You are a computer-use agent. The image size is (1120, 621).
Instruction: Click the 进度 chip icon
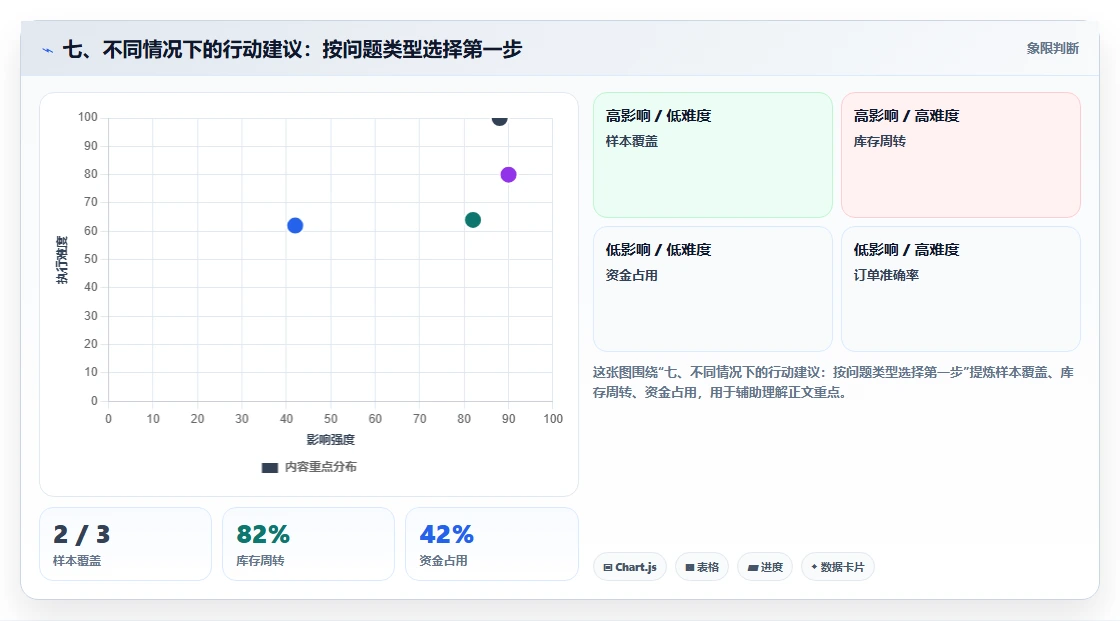pos(753,567)
